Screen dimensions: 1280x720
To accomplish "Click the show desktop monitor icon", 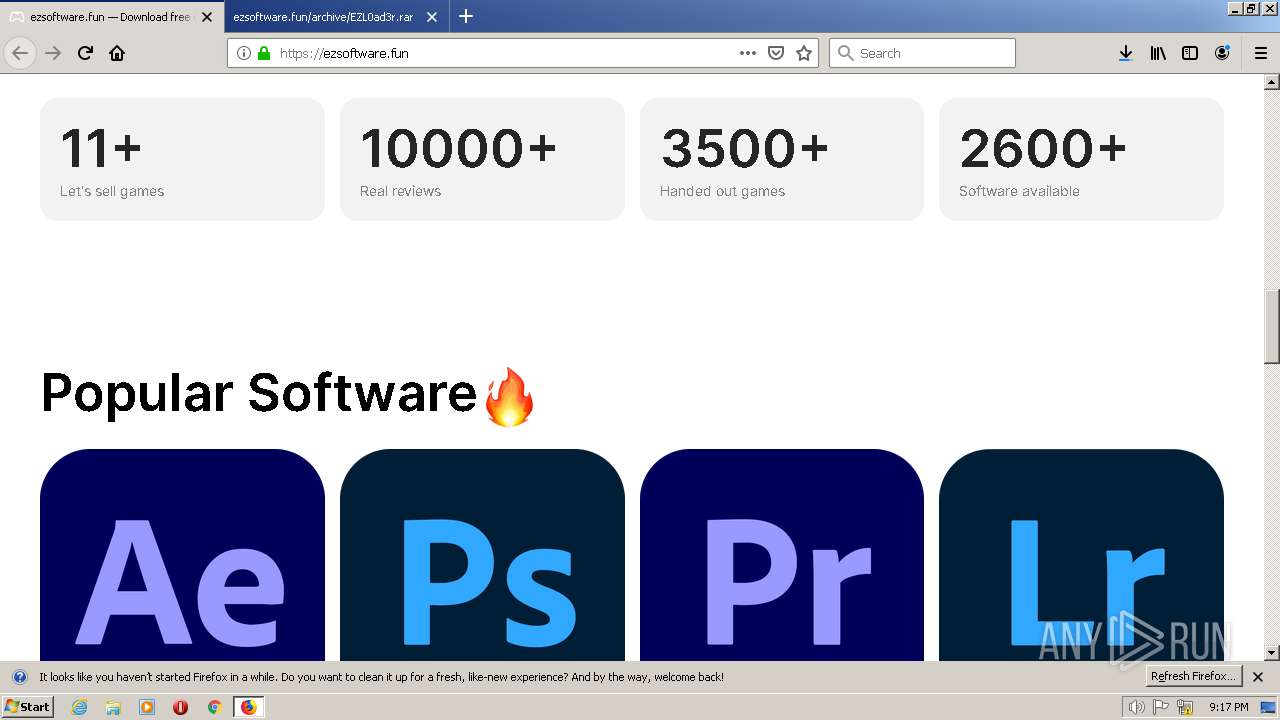I will [1269, 707].
